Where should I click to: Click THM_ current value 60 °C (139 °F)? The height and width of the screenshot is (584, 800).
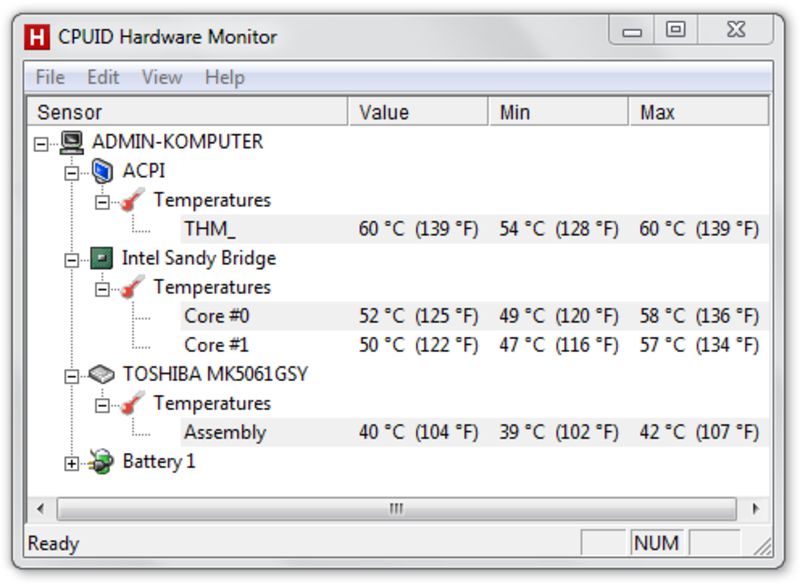418,229
